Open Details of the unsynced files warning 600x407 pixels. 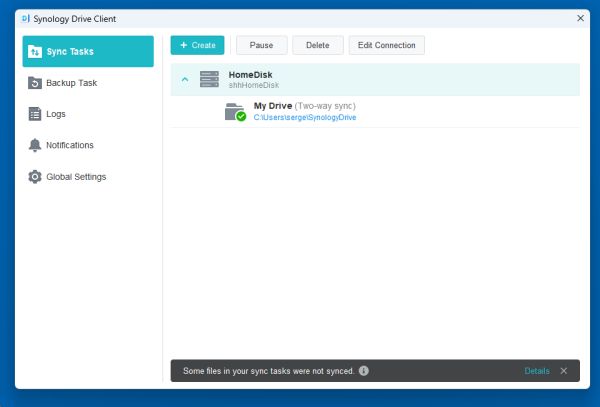pos(537,371)
